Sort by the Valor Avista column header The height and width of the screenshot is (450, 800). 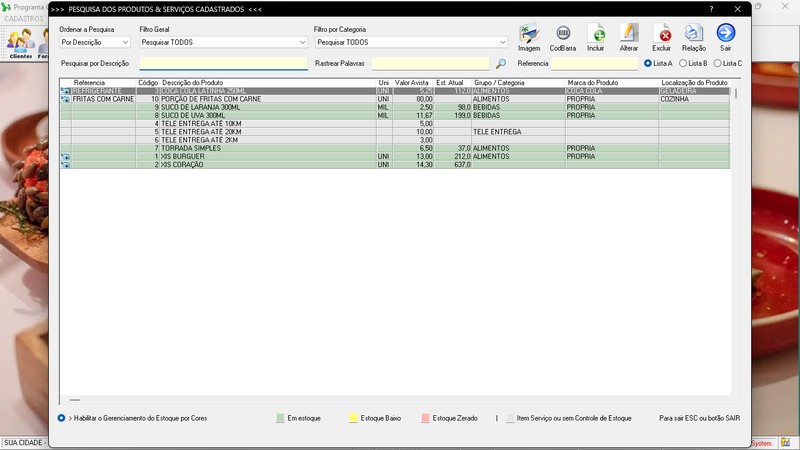tap(412, 83)
